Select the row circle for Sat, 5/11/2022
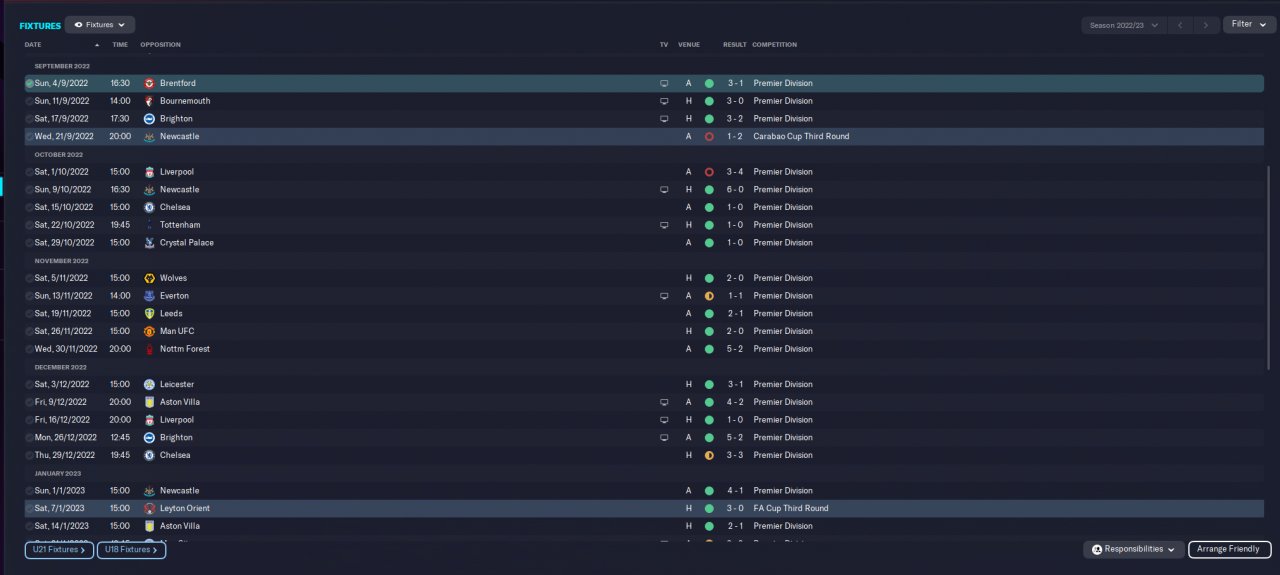Screen dimensions: 1280x575 pyautogui.click(x=29, y=278)
